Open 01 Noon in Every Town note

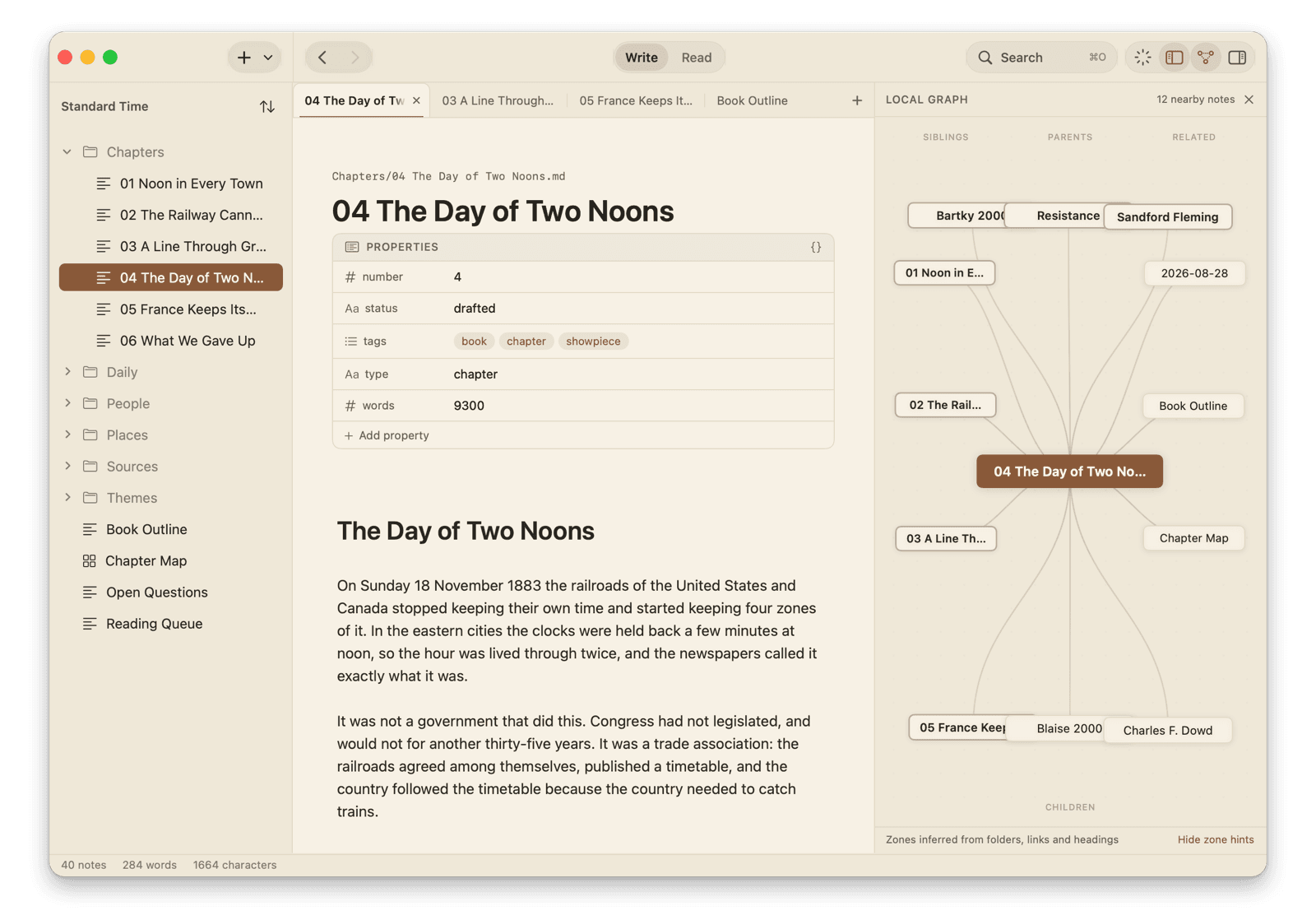click(171, 184)
